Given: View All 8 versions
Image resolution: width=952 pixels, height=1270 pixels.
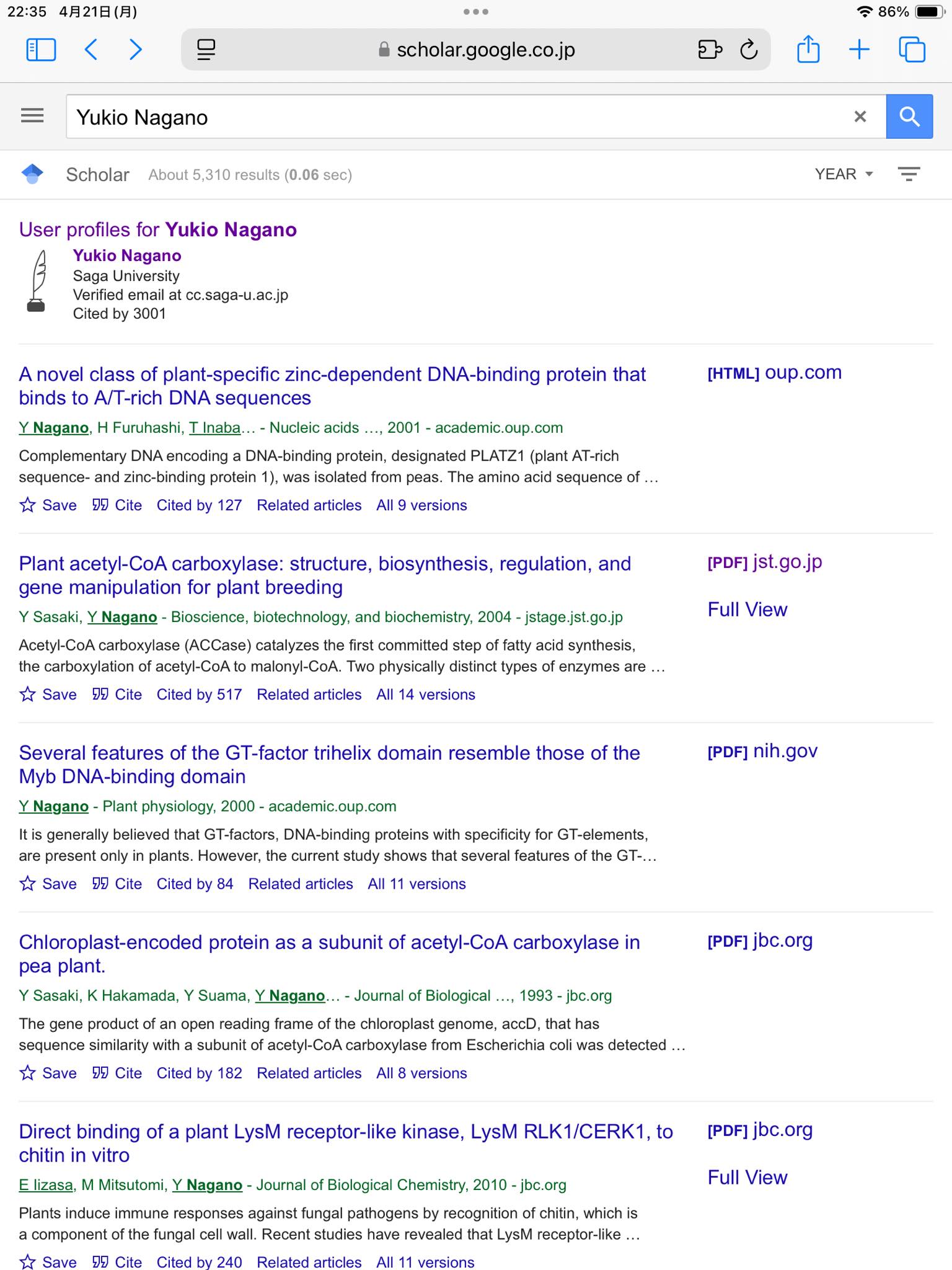Looking at the screenshot, I should click(421, 1073).
